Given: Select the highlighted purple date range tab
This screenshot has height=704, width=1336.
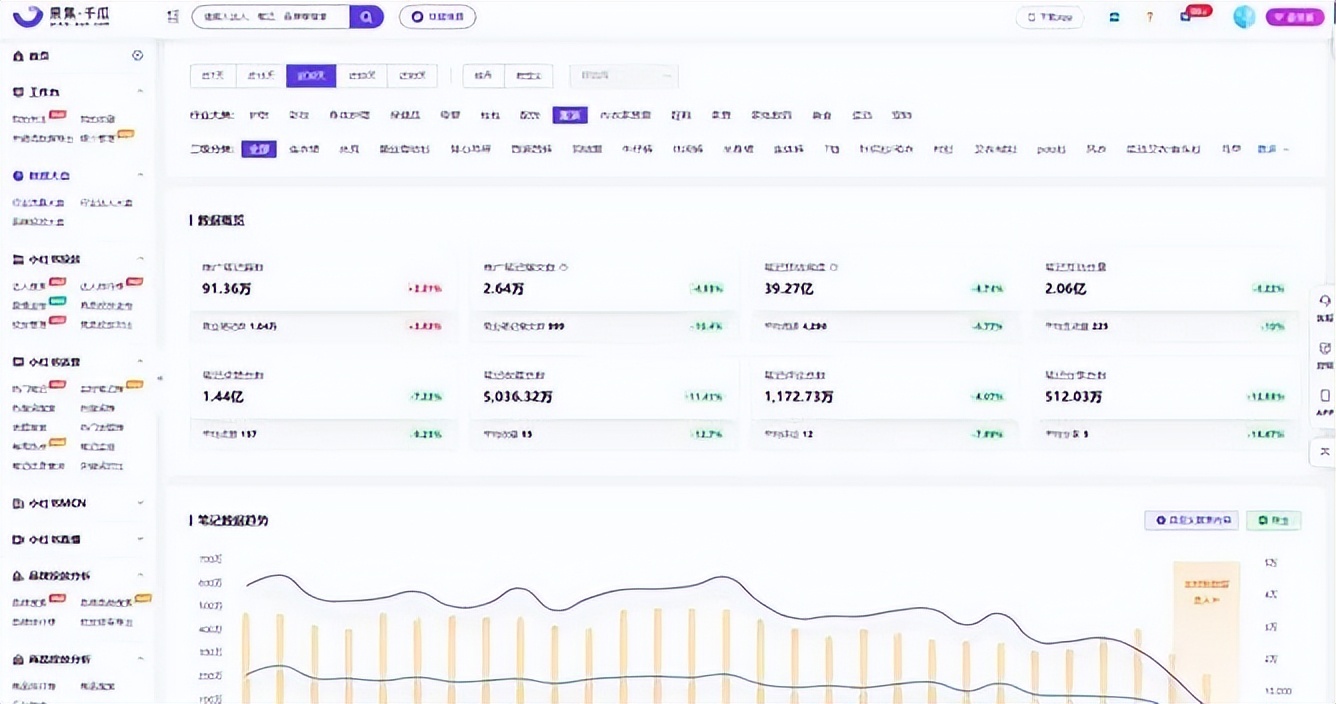Looking at the screenshot, I should (311, 76).
